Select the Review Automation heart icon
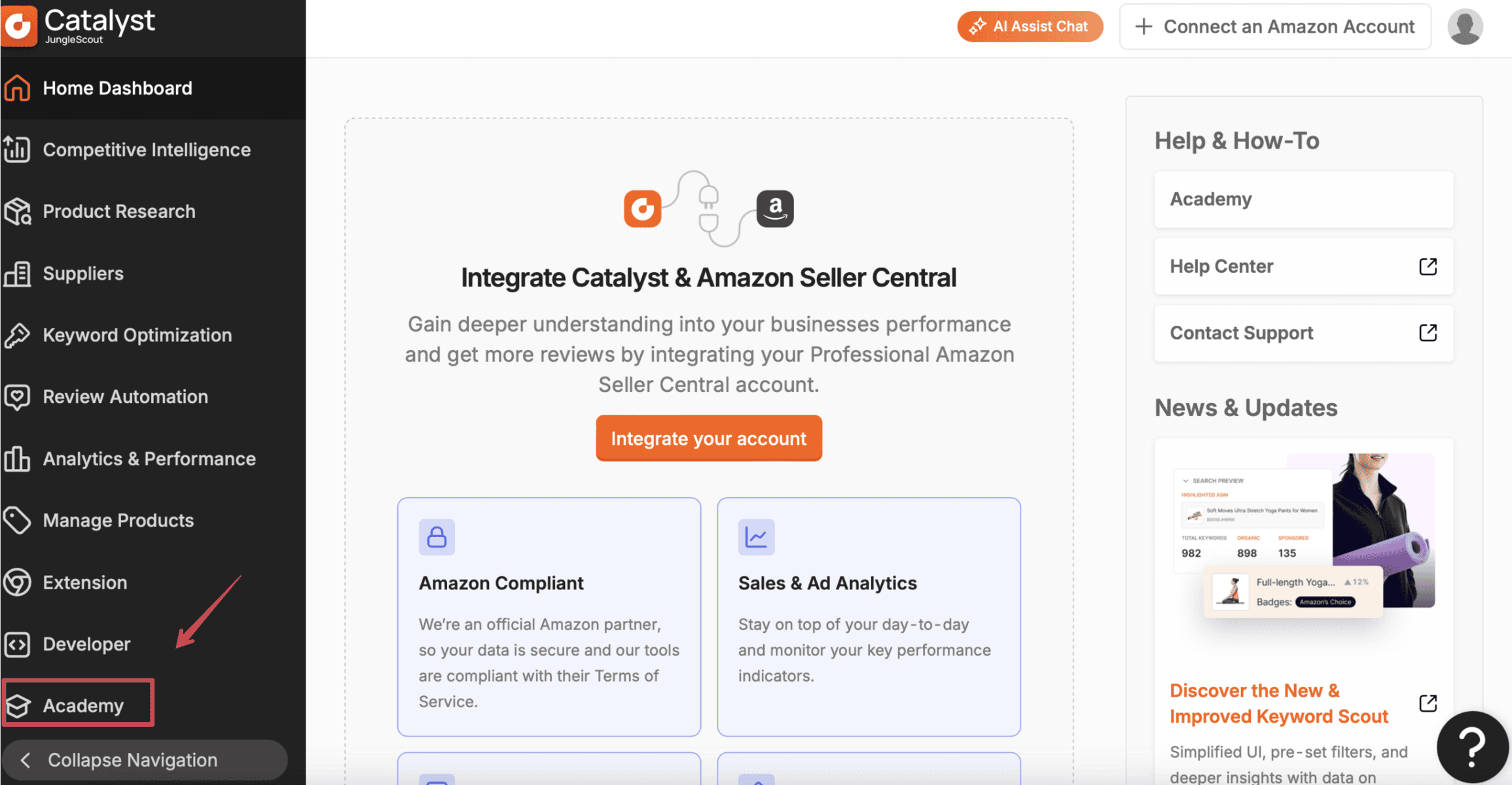The width and height of the screenshot is (1512, 785). tap(17, 396)
